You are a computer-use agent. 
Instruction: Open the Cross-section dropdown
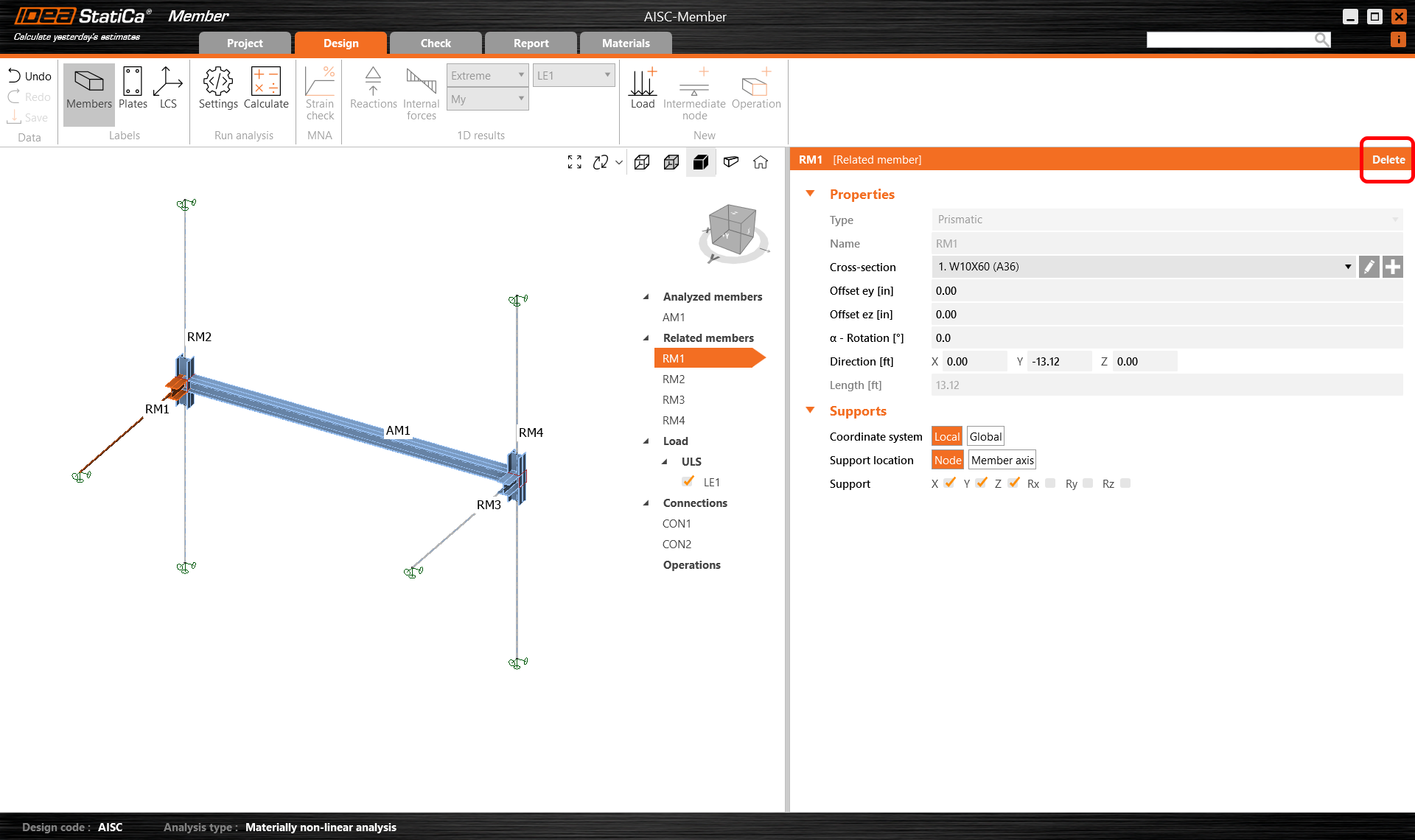coord(1348,267)
